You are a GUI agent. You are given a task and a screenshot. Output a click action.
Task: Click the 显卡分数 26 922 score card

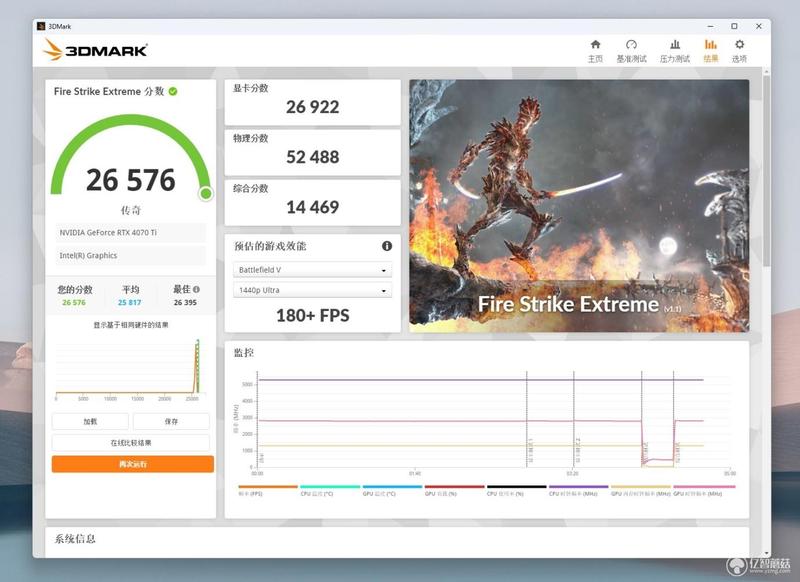point(312,102)
